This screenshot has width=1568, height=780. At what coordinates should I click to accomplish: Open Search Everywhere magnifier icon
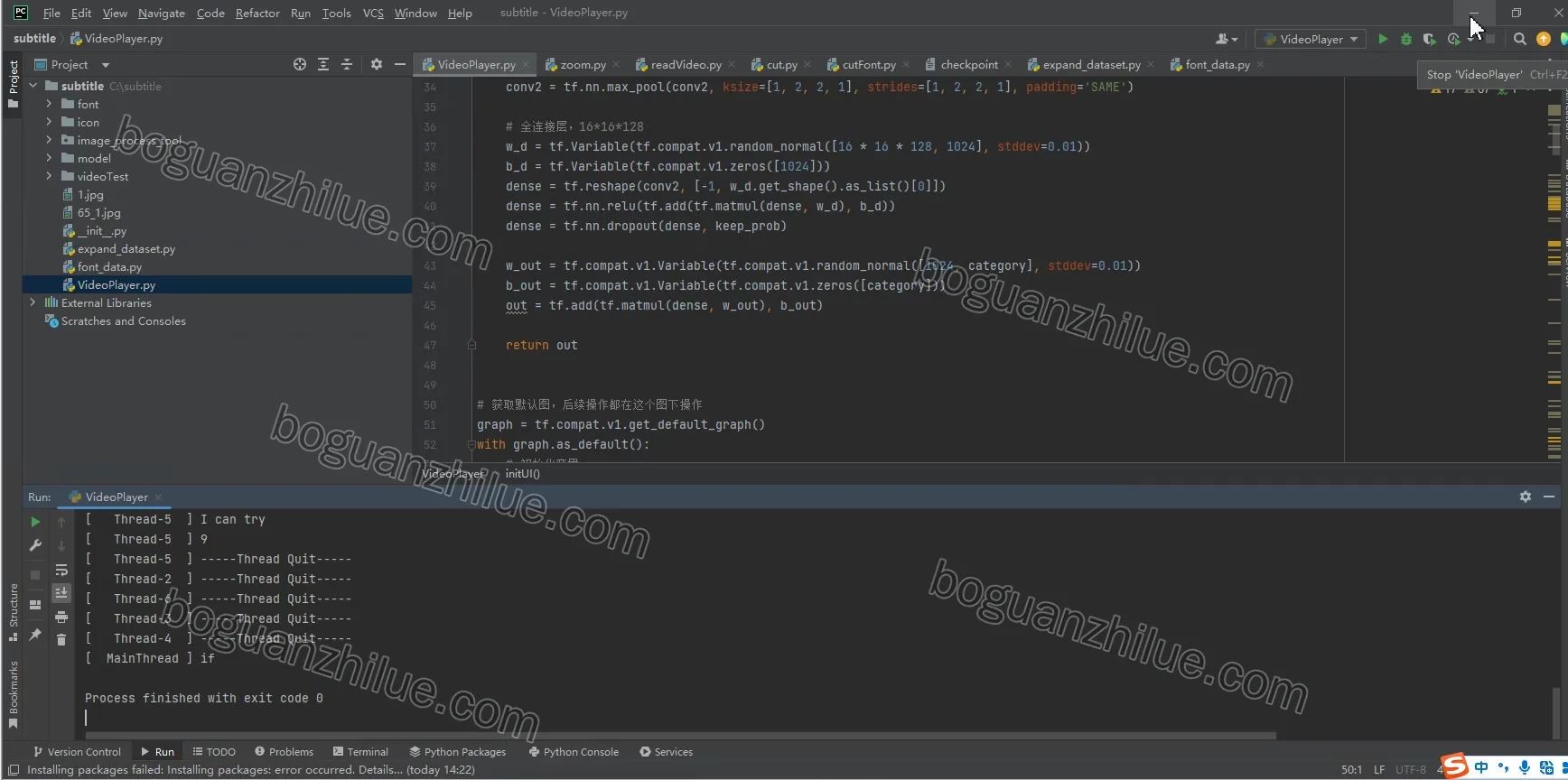(x=1520, y=39)
